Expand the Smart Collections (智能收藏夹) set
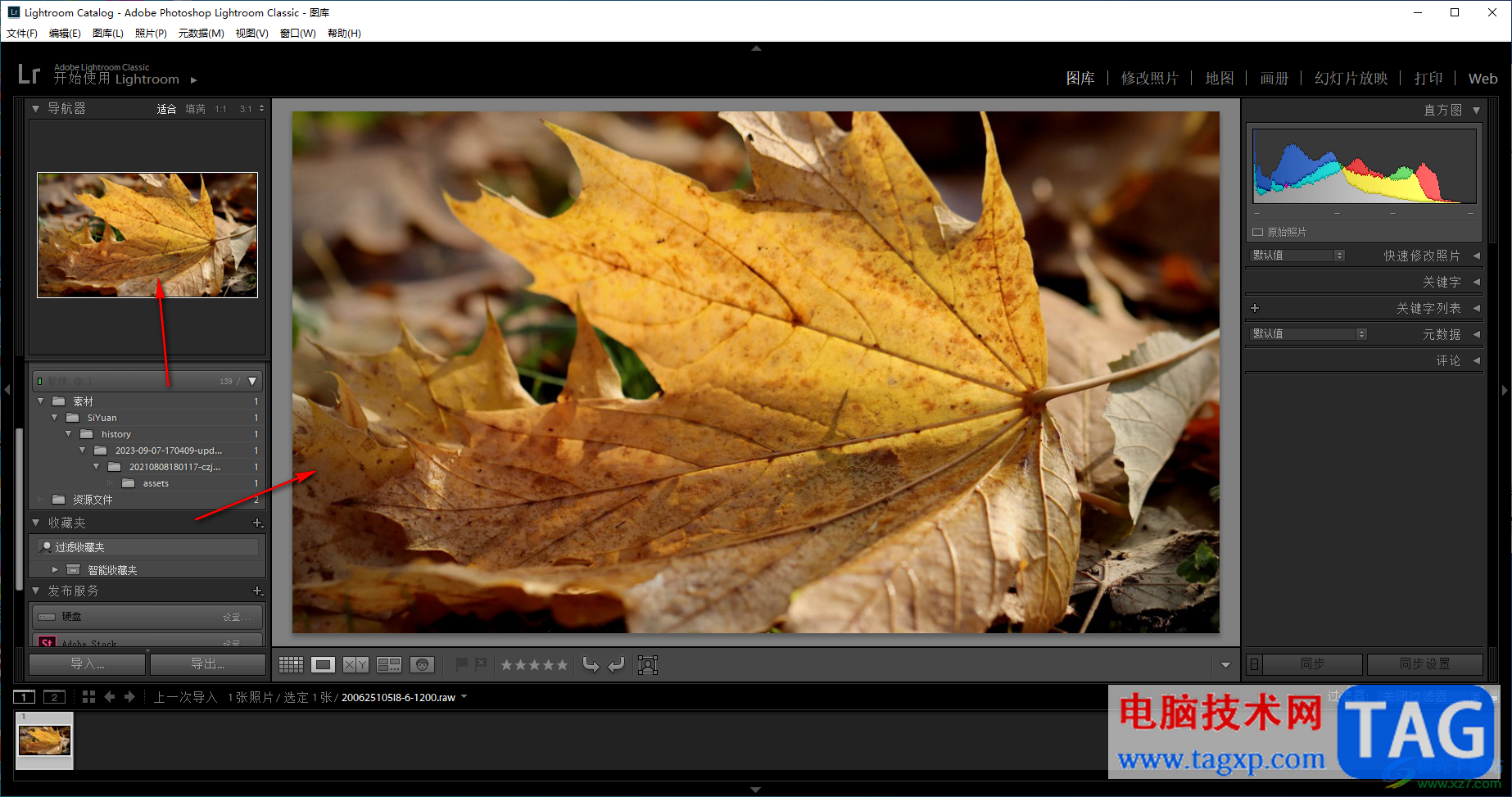The image size is (1512, 797). click(x=55, y=569)
